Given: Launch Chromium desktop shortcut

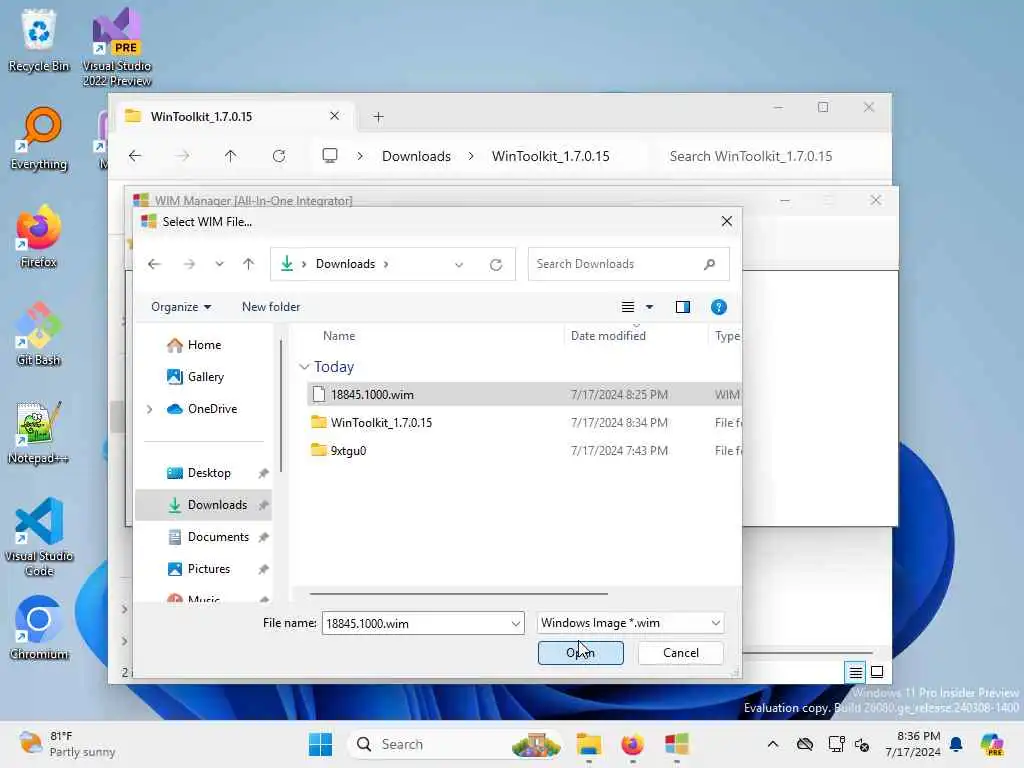Looking at the screenshot, I should pyautogui.click(x=39, y=628).
